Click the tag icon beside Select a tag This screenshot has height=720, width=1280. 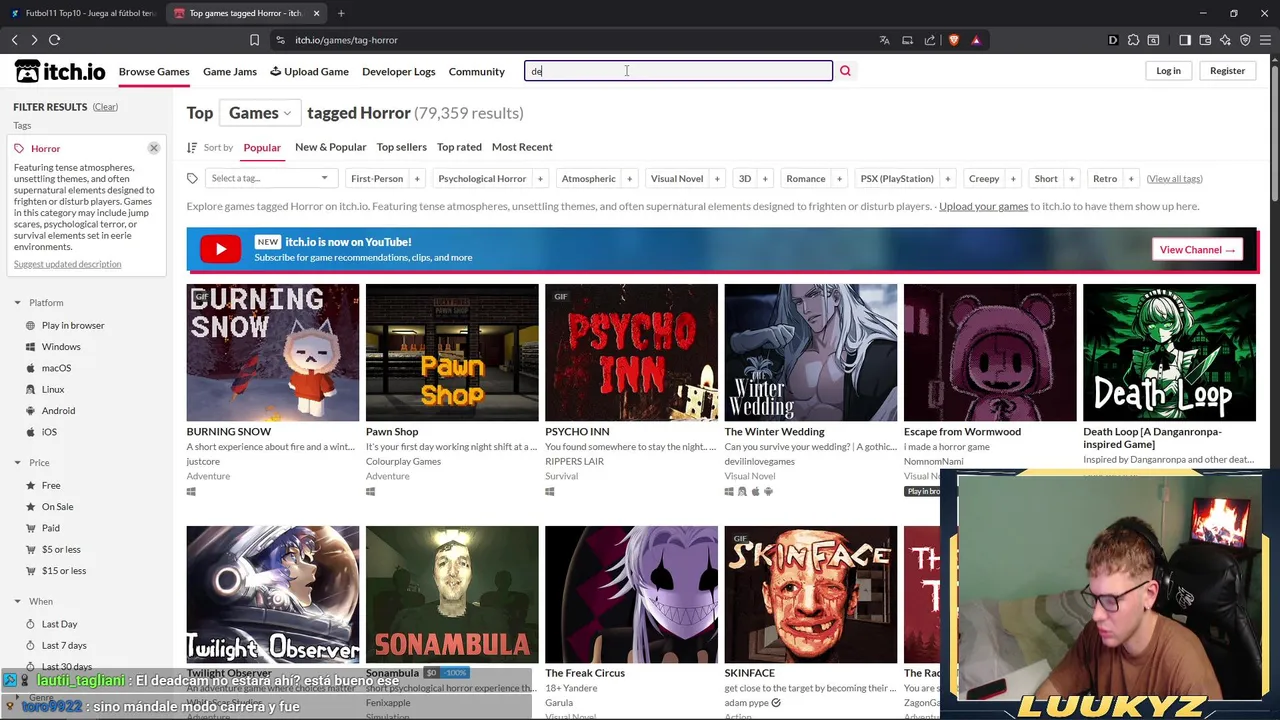coord(192,179)
